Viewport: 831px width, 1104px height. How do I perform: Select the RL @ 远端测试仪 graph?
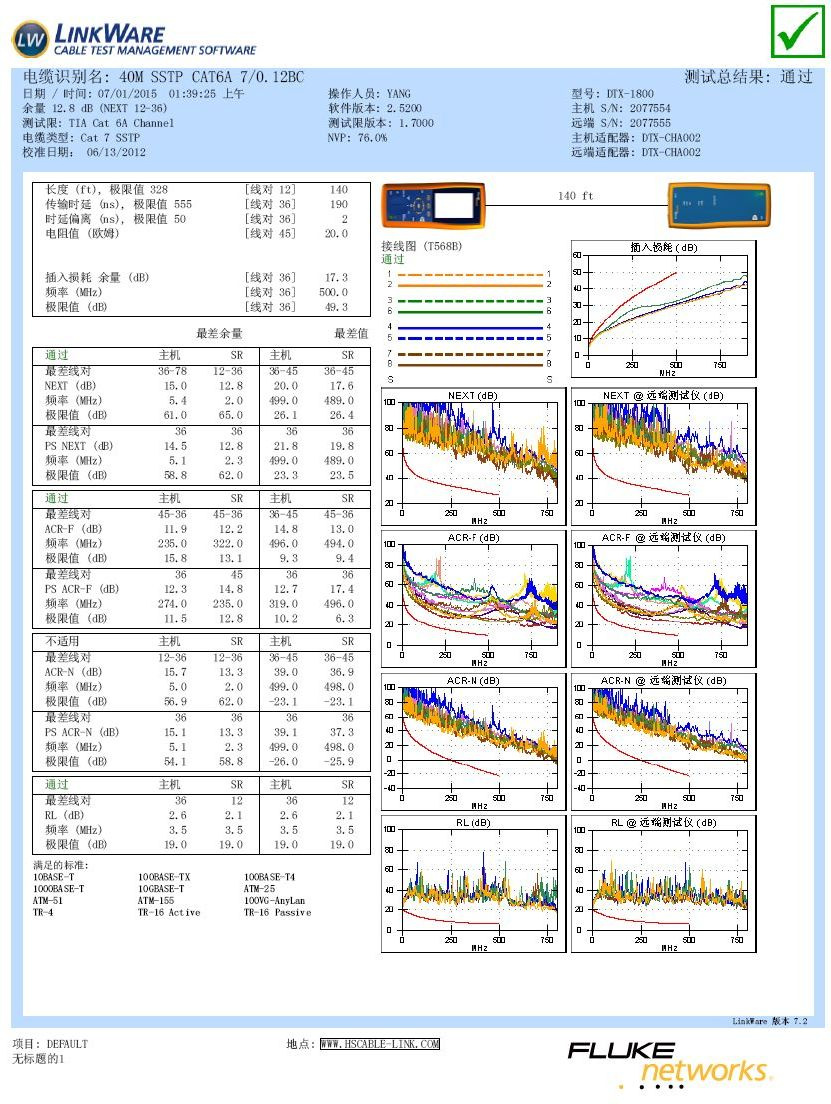click(x=663, y=884)
